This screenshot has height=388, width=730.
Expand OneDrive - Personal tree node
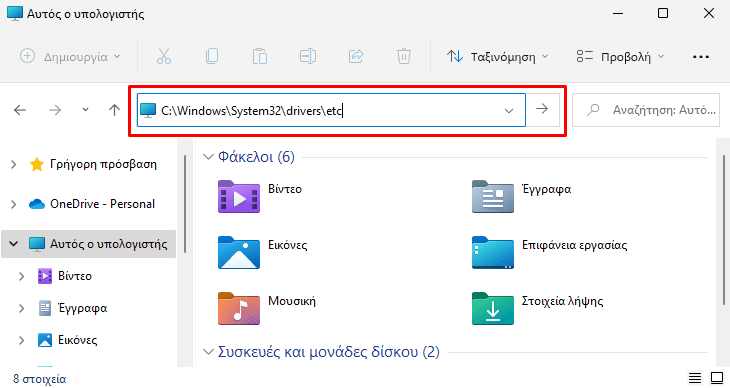(14, 204)
